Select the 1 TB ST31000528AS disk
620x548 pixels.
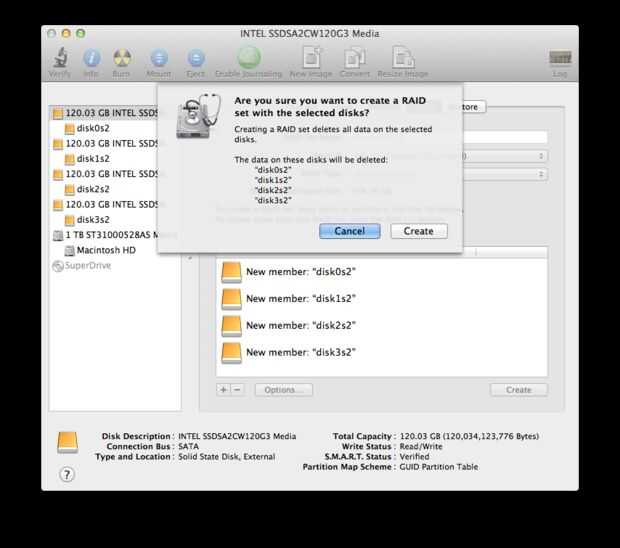(105, 235)
